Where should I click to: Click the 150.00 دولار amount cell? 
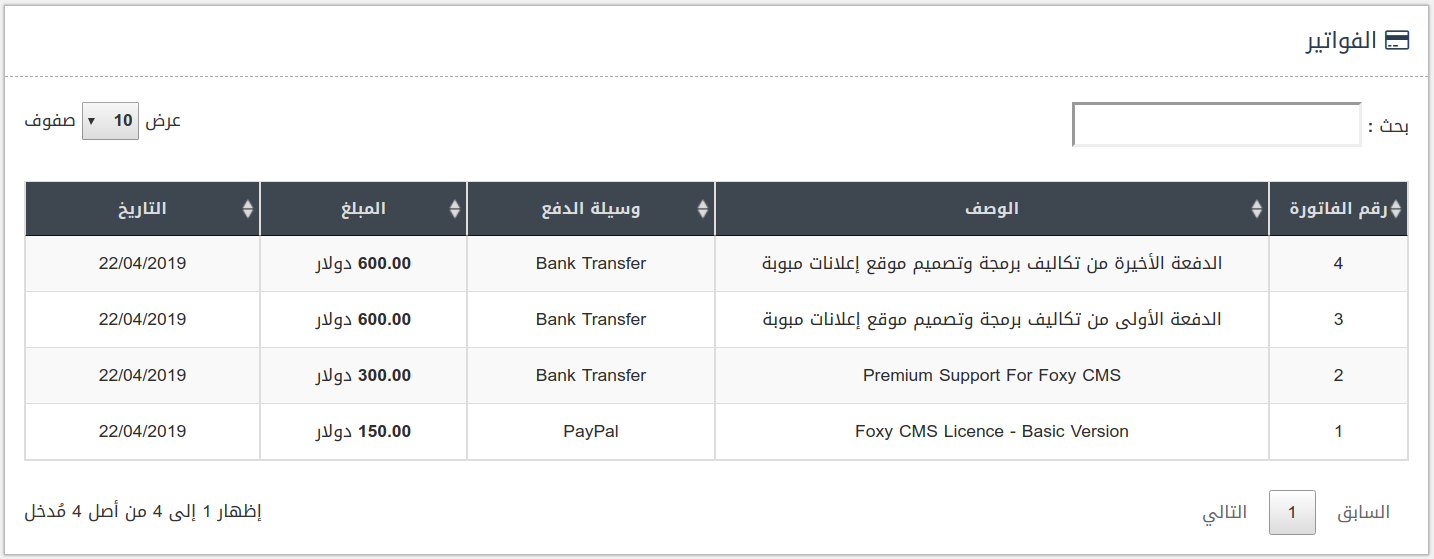(363, 432)
